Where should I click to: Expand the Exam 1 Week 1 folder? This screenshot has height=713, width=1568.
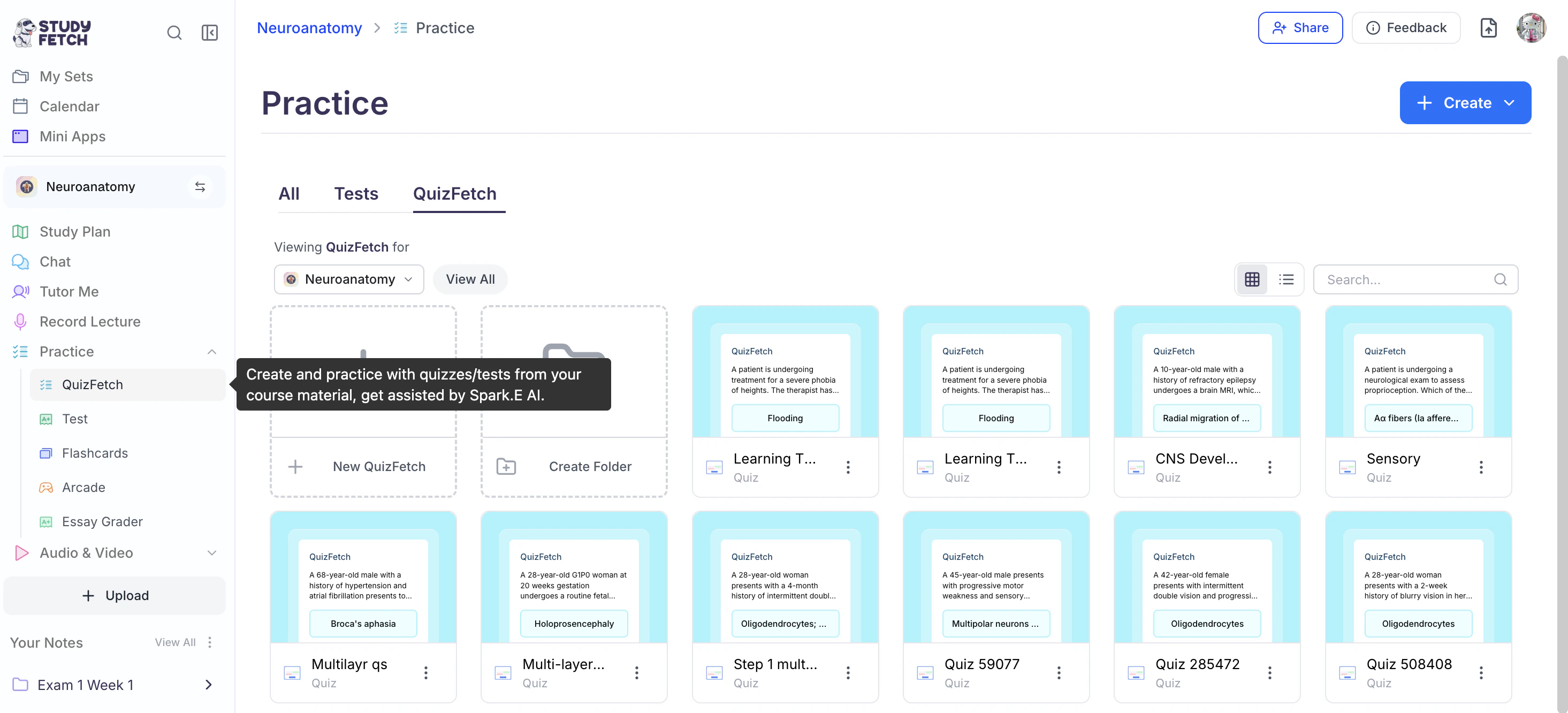(208, 685)
